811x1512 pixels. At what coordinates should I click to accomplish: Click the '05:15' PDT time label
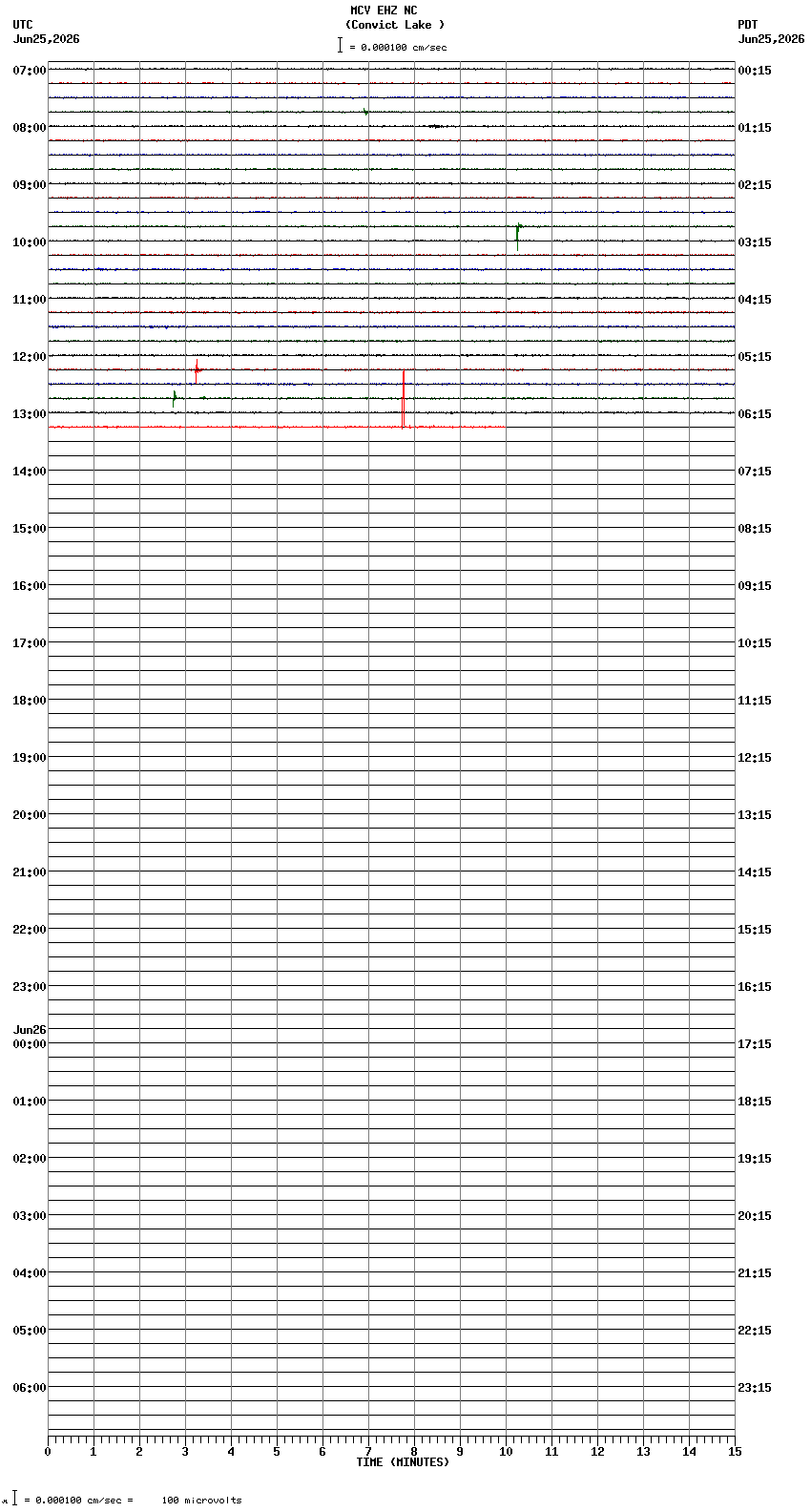click(755, 357)
